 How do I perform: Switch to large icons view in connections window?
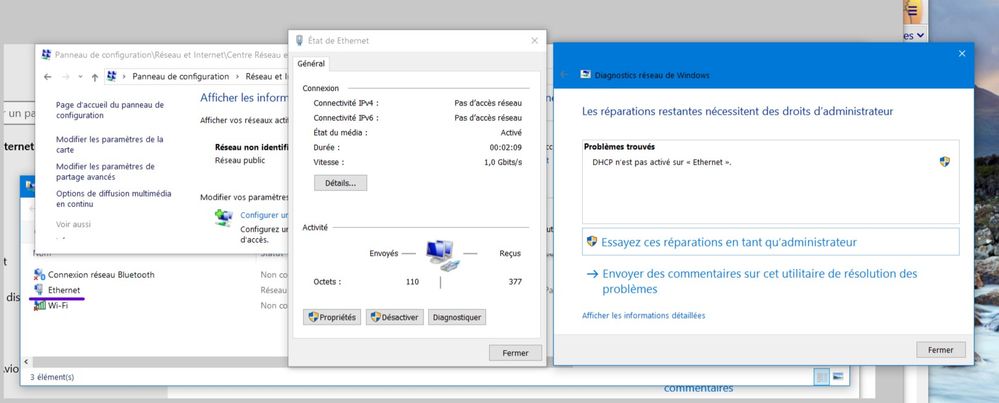838,377
